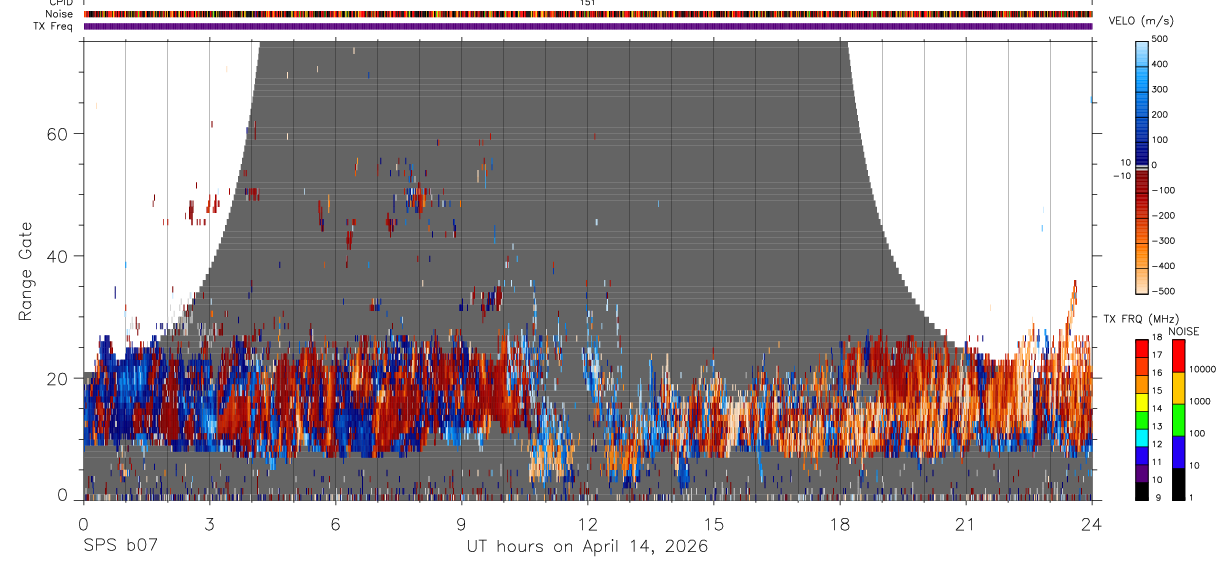Select the blue segment of NOISE legend
The width and height of the screenshot is (1228, 567).
pyautogui.click(x=1178, y=452)
